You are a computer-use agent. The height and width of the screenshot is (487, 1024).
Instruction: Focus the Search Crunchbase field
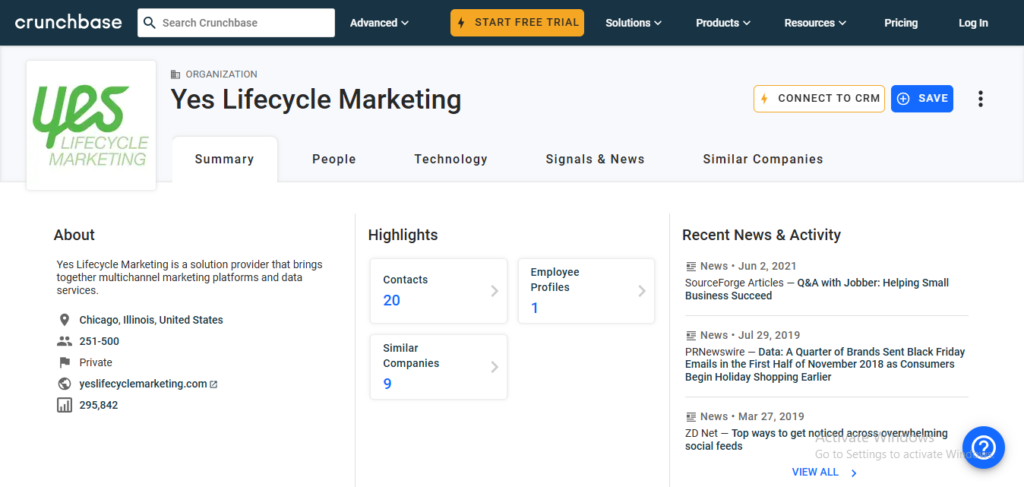[x=236, y=23]
